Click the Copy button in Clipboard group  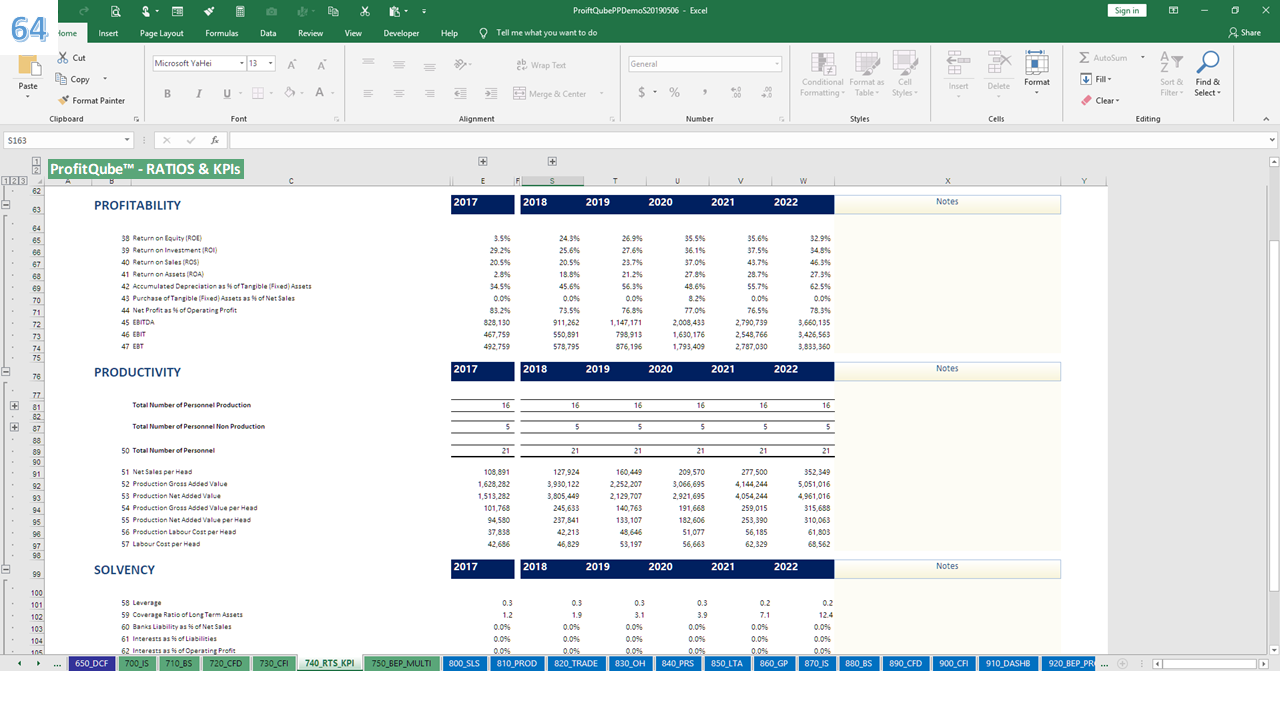[73, 79]
